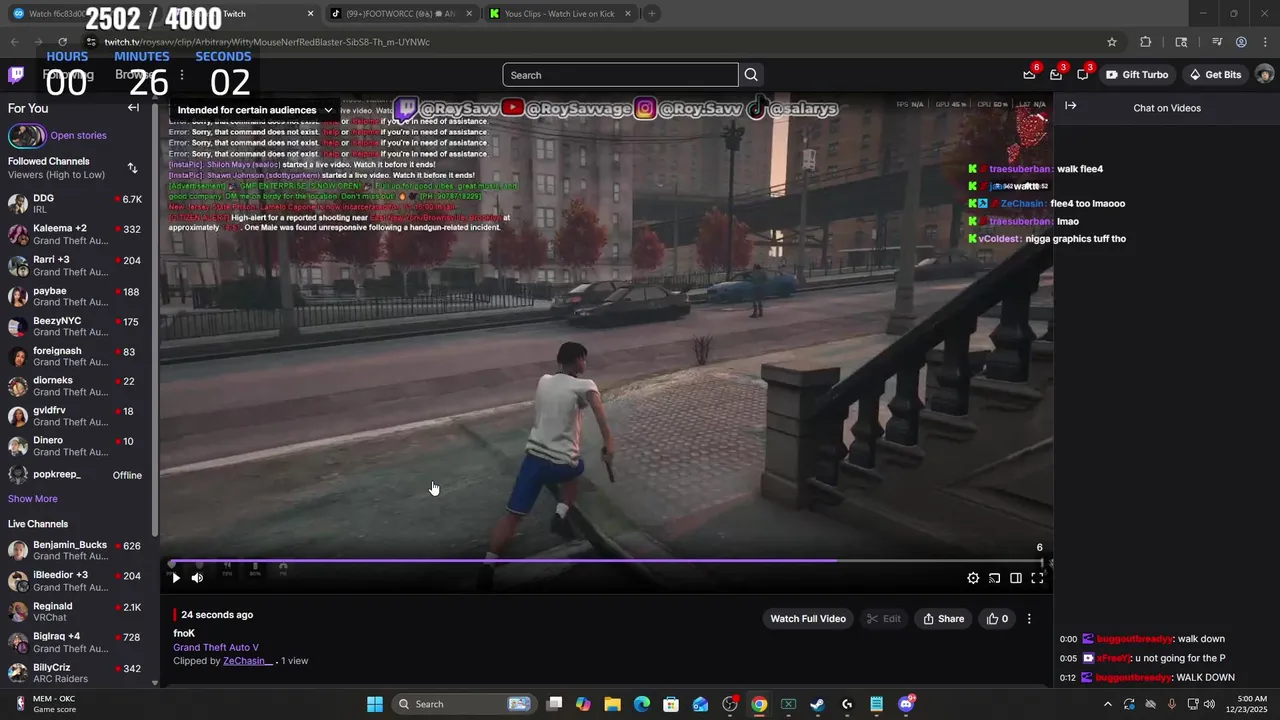Click the magnifier search button
This screenshot has height=720, width=1280.
751,75
